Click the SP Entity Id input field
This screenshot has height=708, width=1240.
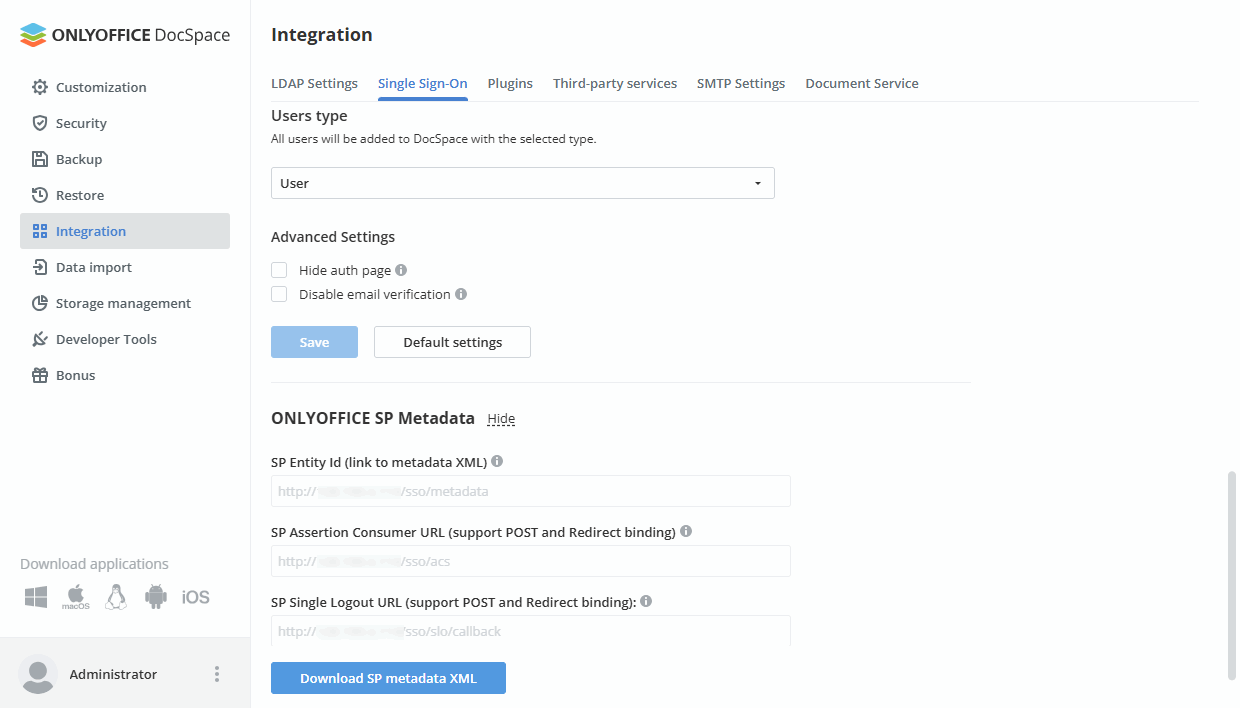530,491
